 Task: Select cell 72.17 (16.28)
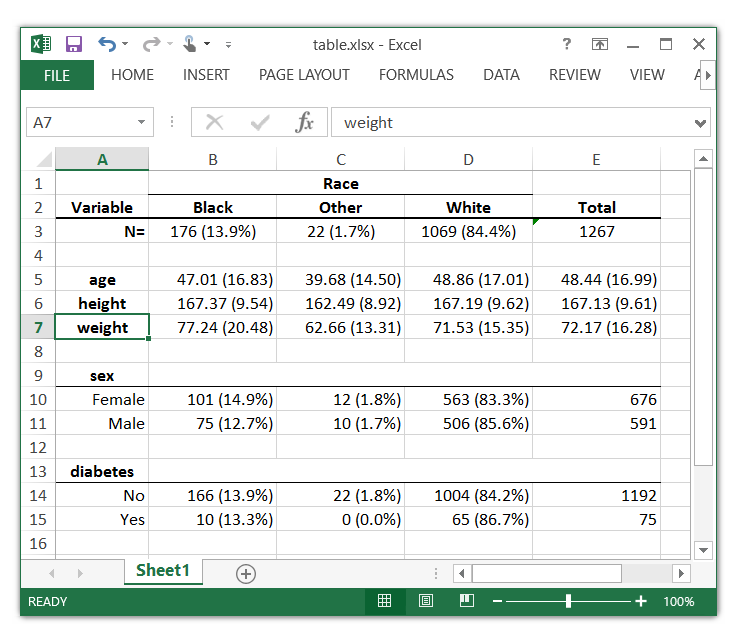(597, 327)
